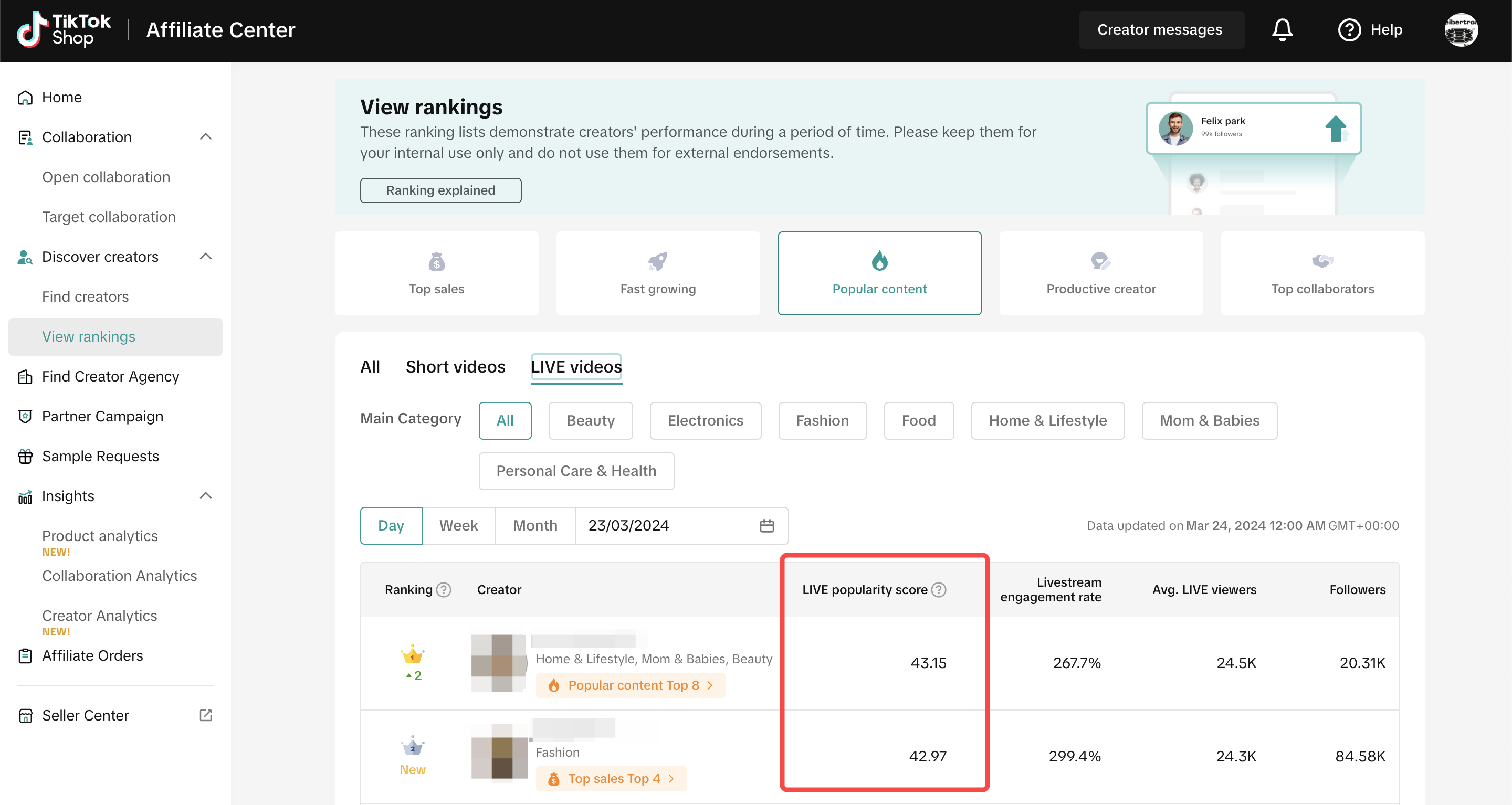1512x805 pixels.
Task: Open Seller Center external link icon
Action: tap(205, 715)
